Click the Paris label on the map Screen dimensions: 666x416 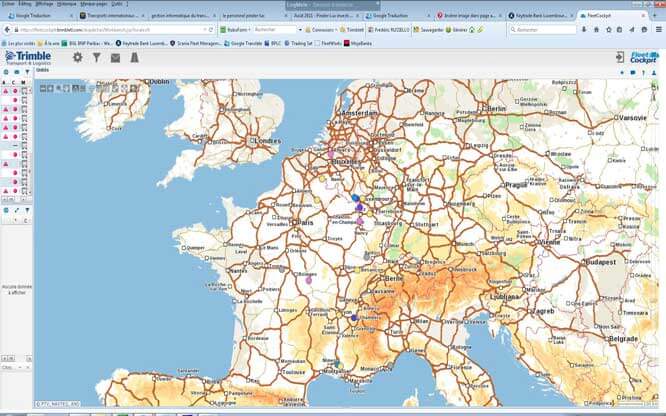[x=305, y=222]
